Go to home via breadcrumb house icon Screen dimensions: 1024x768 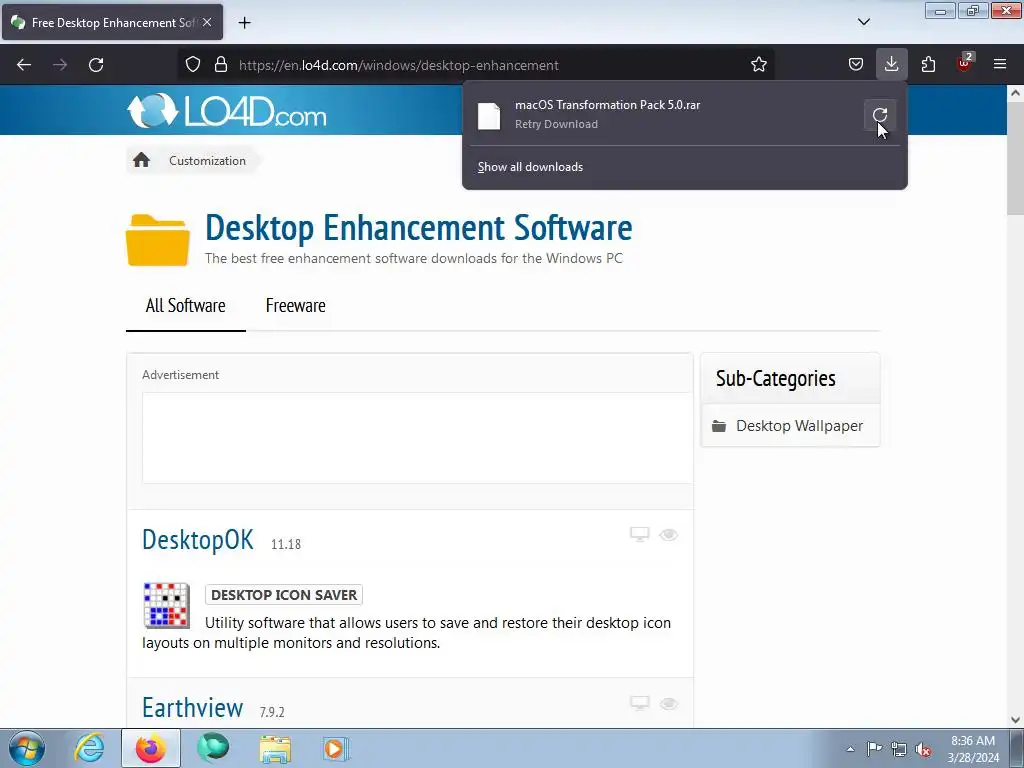click(x=141, y=161)
